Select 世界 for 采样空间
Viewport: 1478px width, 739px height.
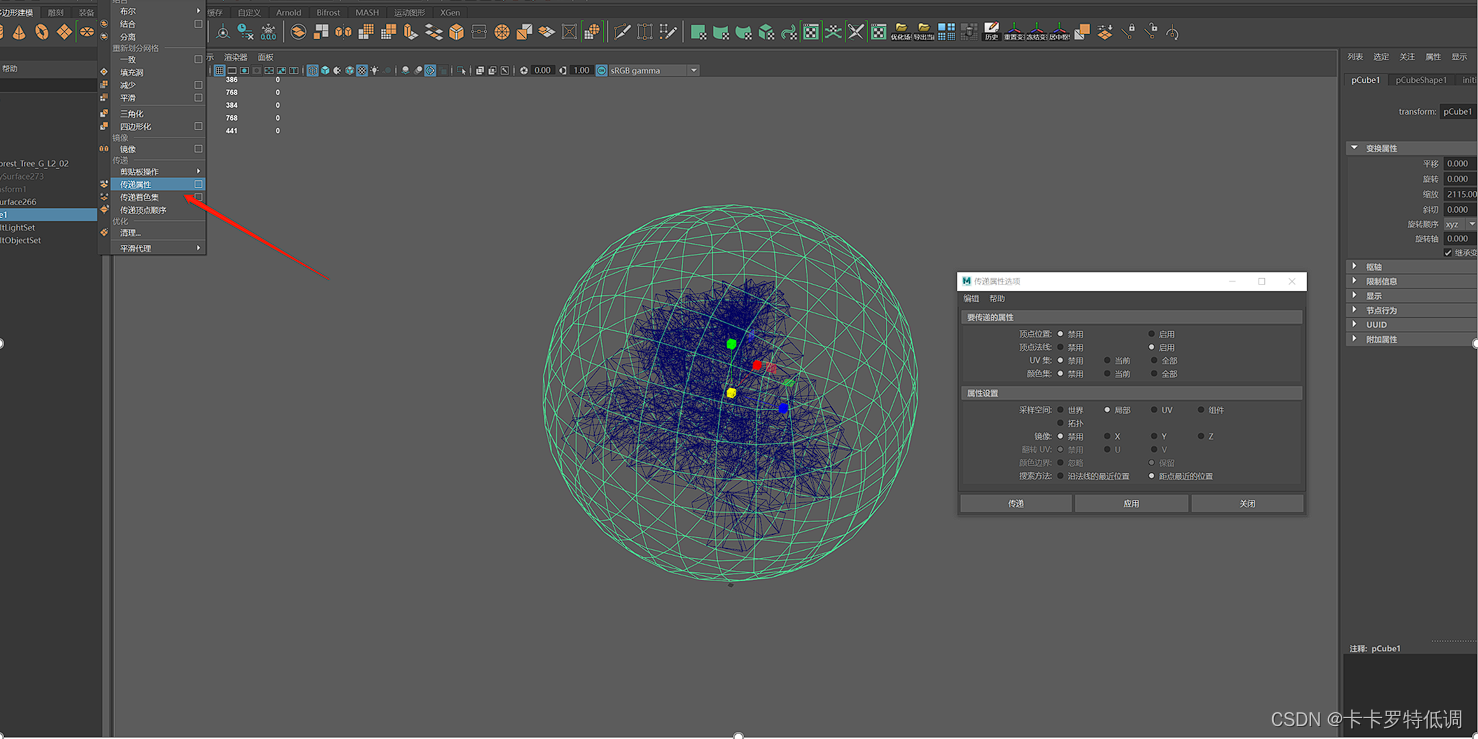click(x=1061, y=410)
